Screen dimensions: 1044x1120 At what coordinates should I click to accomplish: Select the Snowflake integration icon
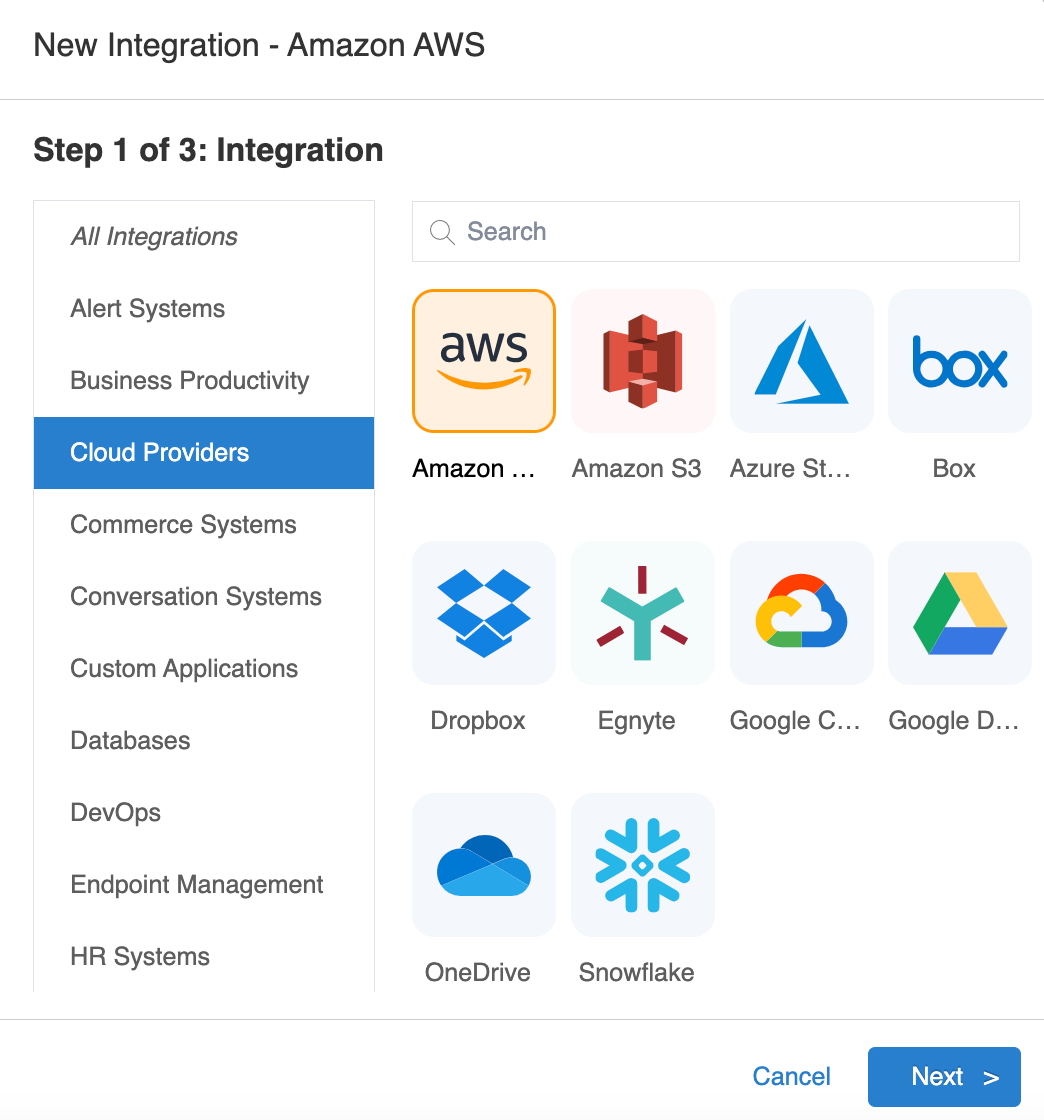pyautogui.click(x=642, y=865)
